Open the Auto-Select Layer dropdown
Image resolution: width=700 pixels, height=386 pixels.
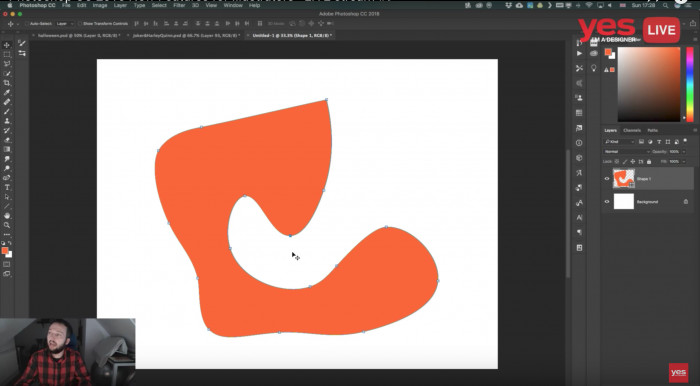tap(65, 24)
